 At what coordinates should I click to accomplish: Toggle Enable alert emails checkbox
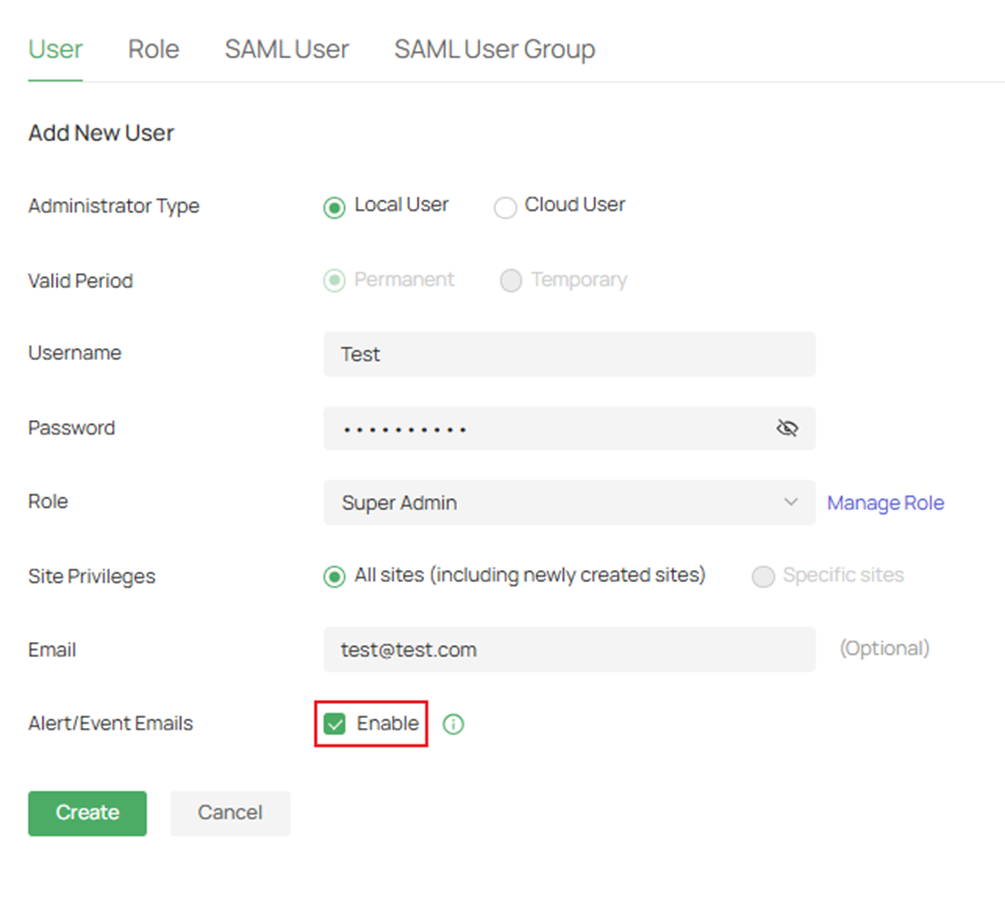[x=335, y=724]
